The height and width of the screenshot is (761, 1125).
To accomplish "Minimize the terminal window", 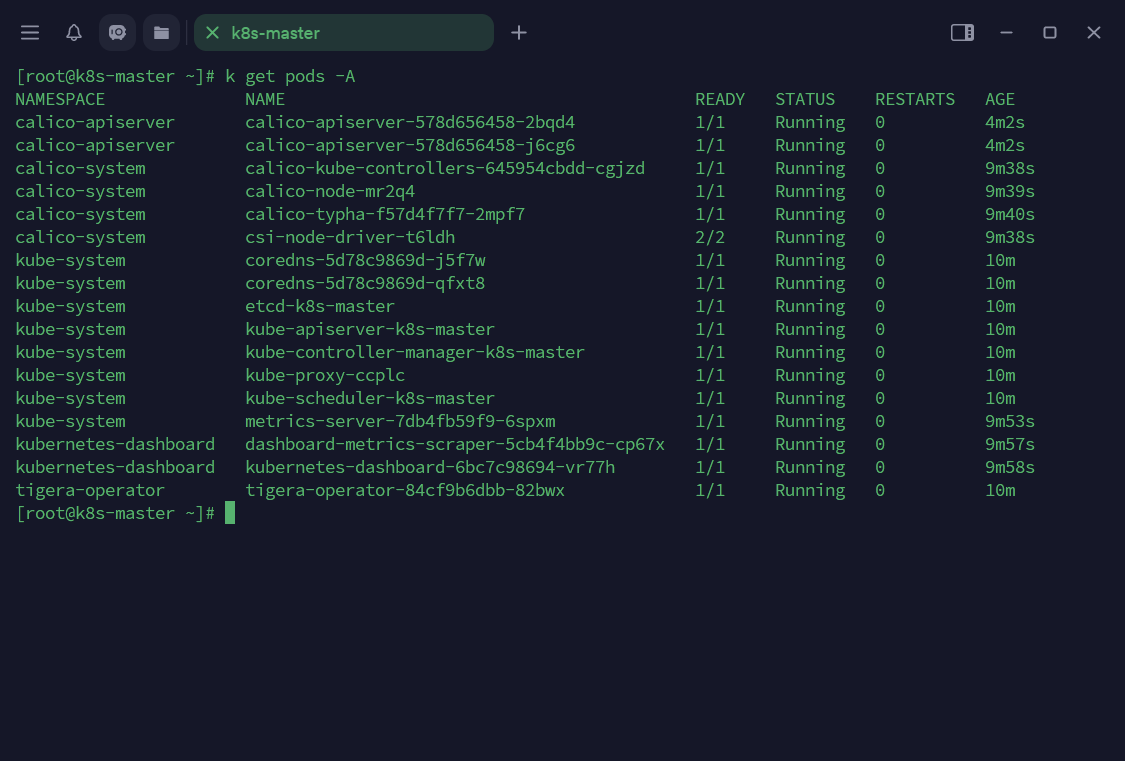I will (x=1007, y=33).
